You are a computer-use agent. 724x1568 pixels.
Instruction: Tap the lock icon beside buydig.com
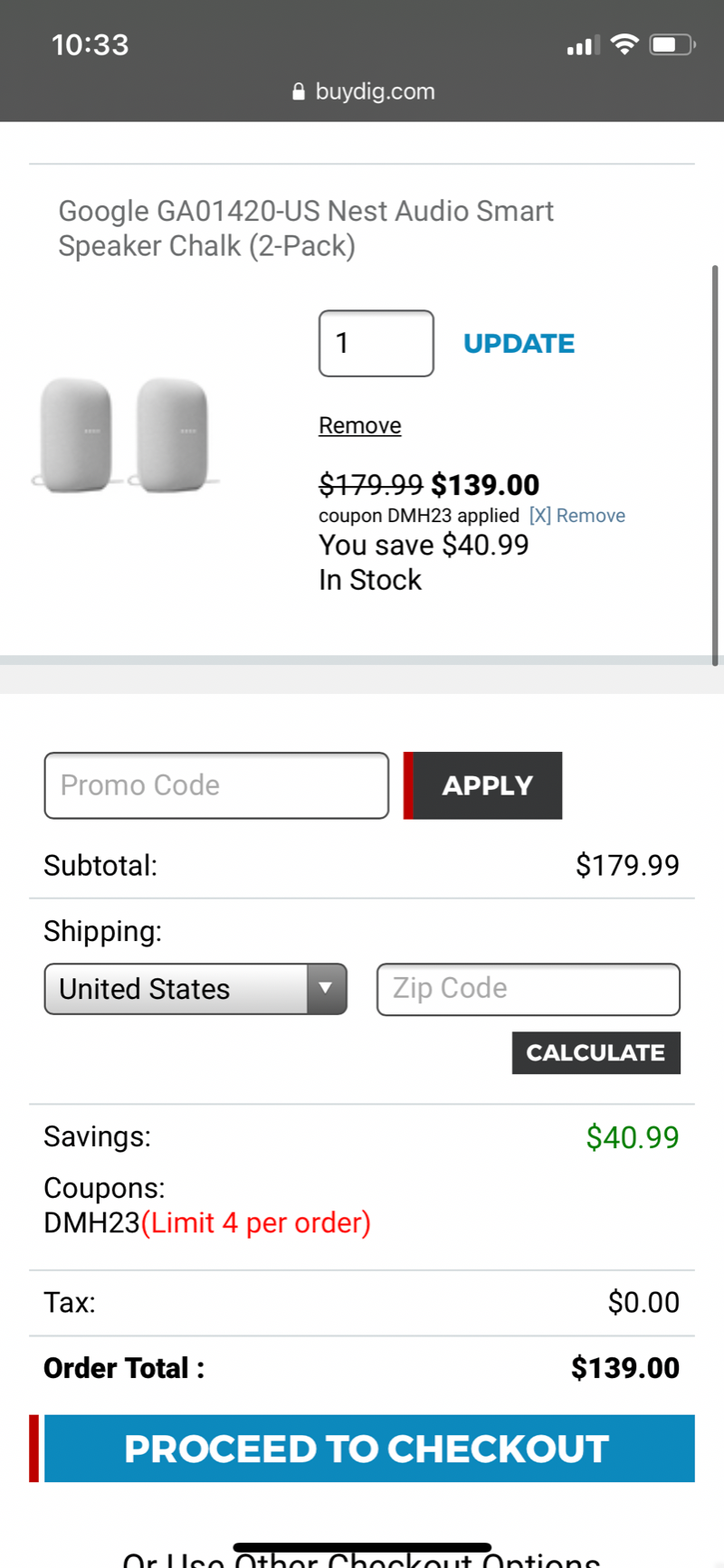299,91
